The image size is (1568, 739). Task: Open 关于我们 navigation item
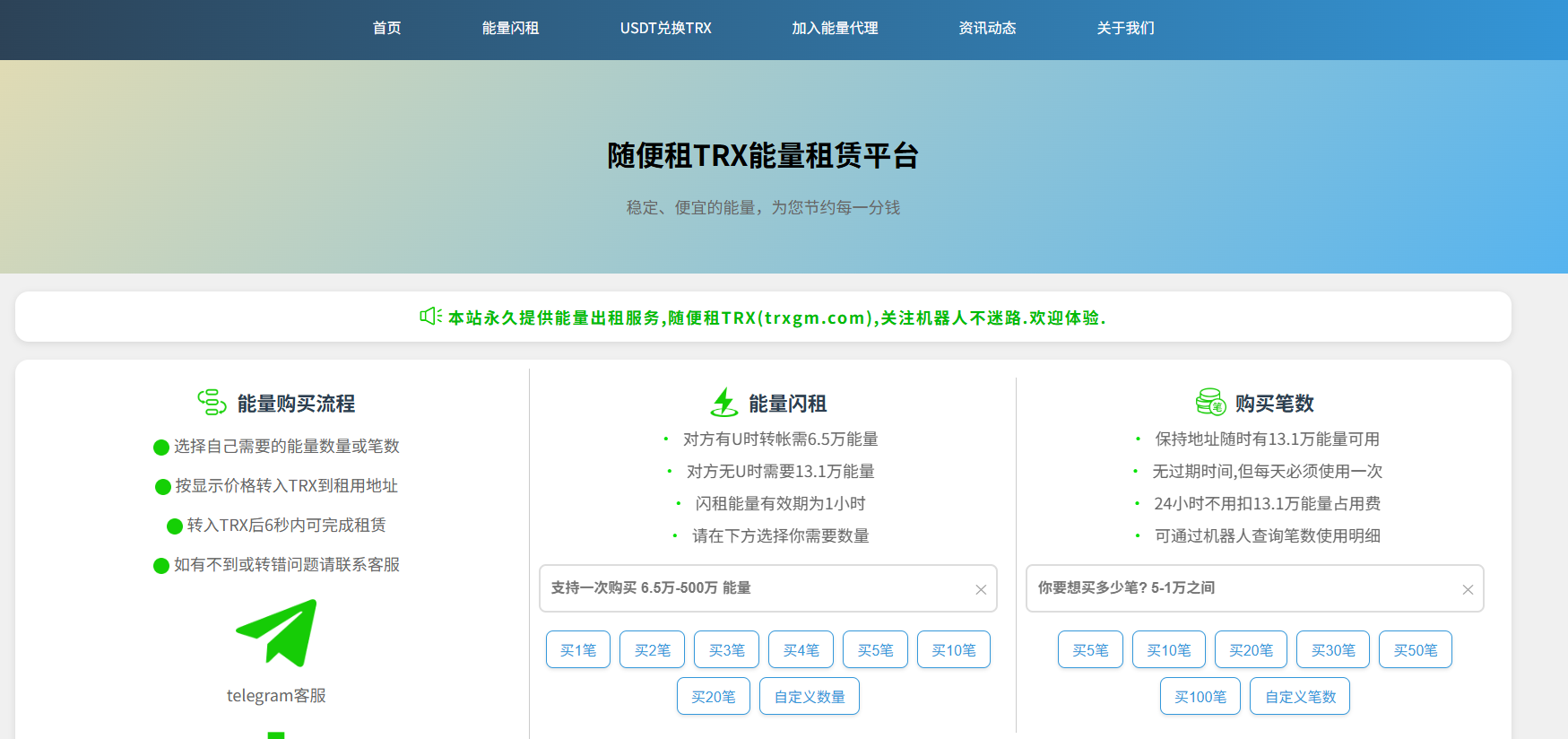[1125, 28]
